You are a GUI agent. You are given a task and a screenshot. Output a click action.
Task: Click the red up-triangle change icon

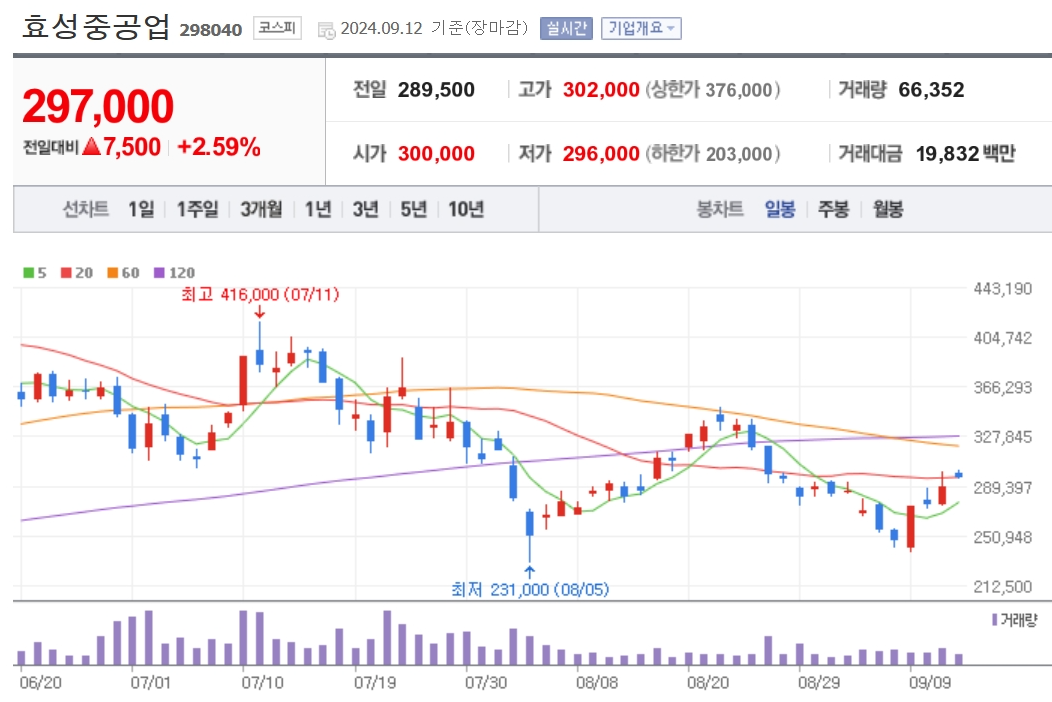click(x=91, y=146)
